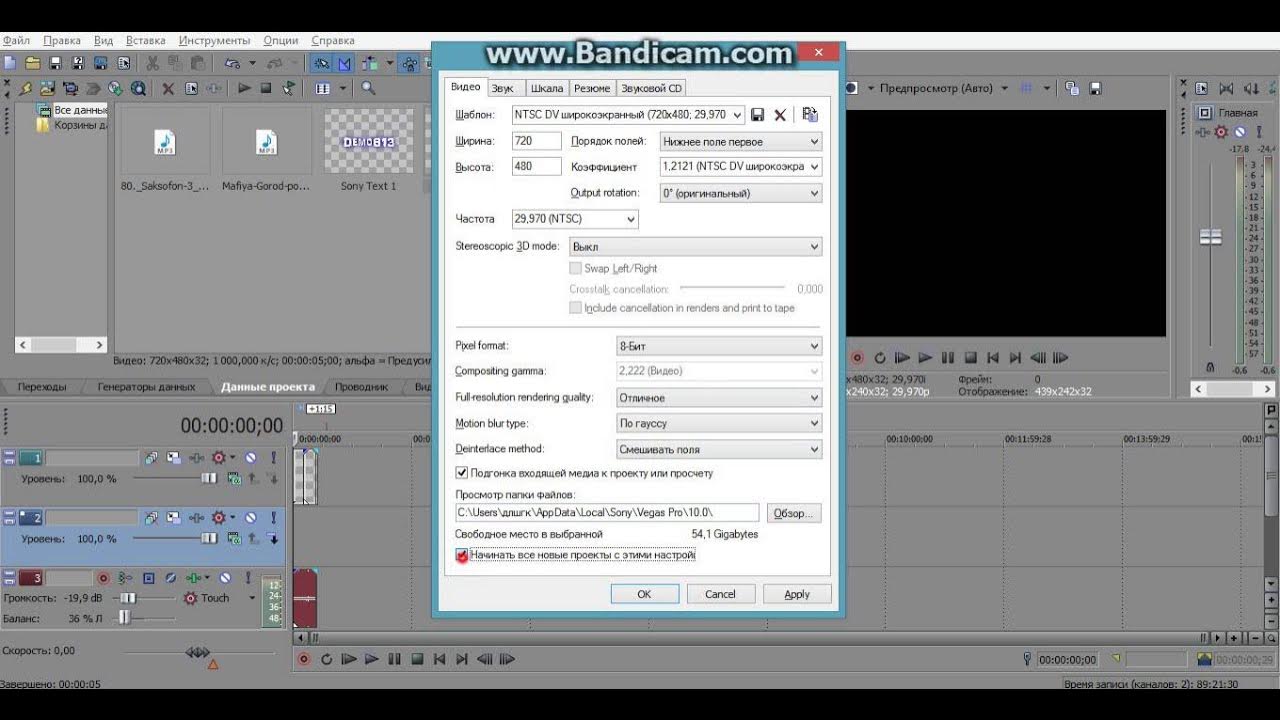
Task: Click the Save project floppy icon in main toolbar
Action: pyautogui.click(x=55, y=63)
